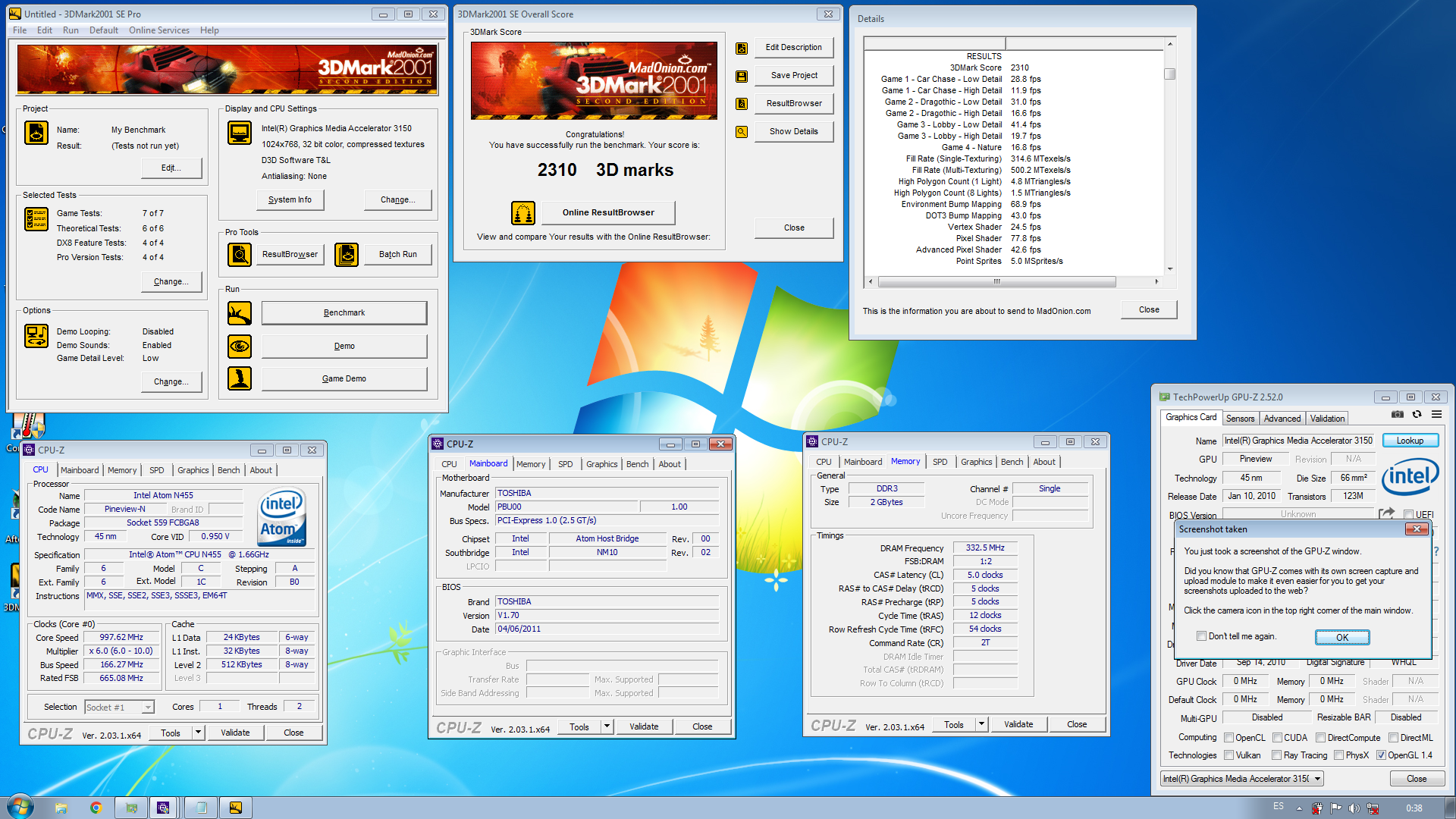Click the GPU-Z refresh icon
The image size is (1456, 819).
pyautogui.click(x=1417, y=415)
